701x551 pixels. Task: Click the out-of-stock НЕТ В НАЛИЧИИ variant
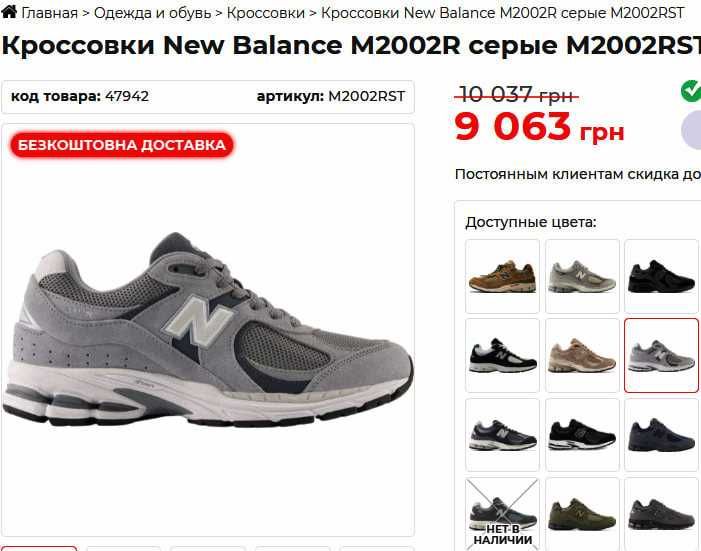point(502,514)
